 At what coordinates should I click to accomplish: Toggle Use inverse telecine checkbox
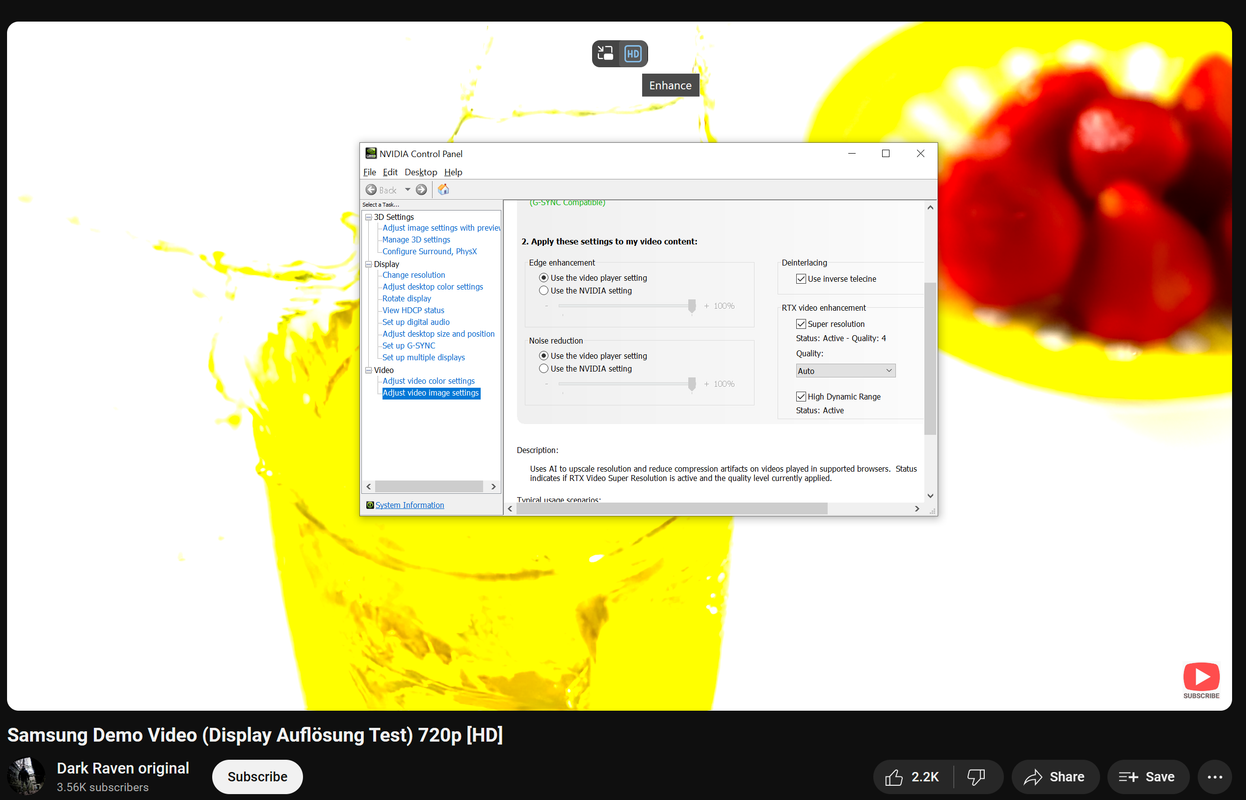[801, 279]
